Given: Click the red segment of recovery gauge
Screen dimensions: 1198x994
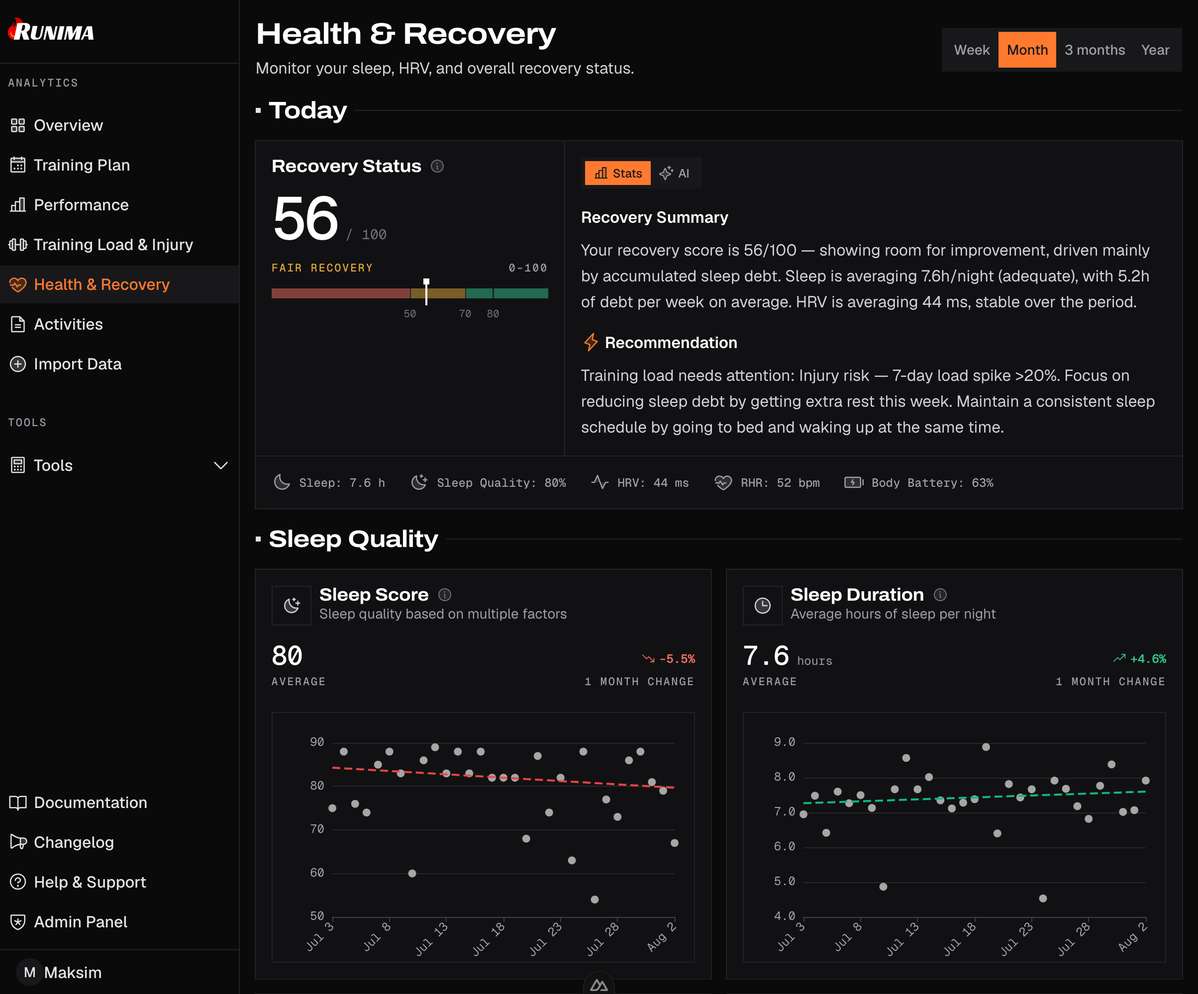Looking at the screenshot, I should click(341, 293).
